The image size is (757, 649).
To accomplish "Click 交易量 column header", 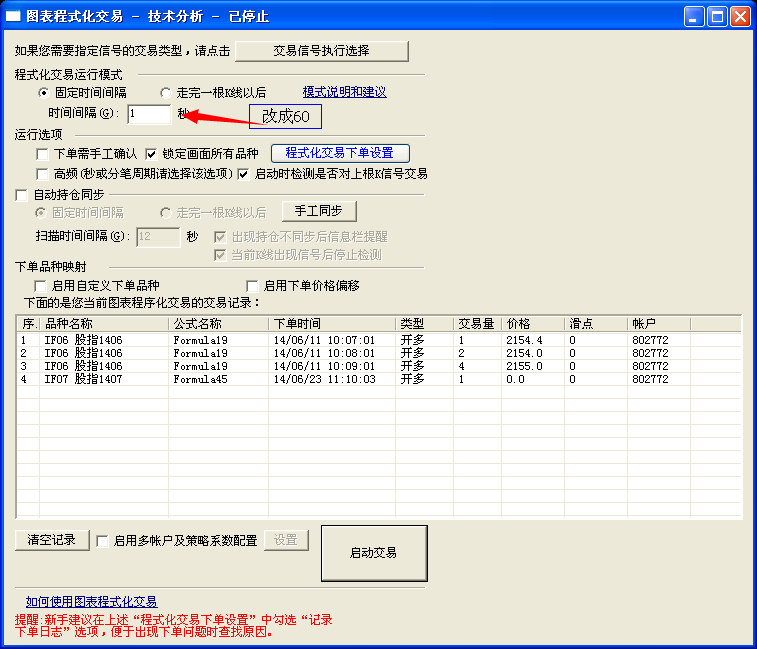I will pos(477,324).
